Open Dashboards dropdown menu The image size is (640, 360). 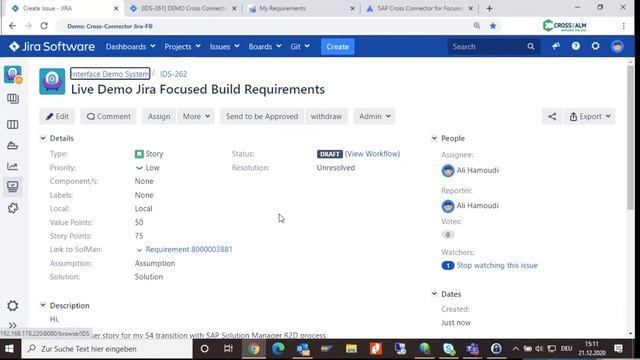coord(130,47)
